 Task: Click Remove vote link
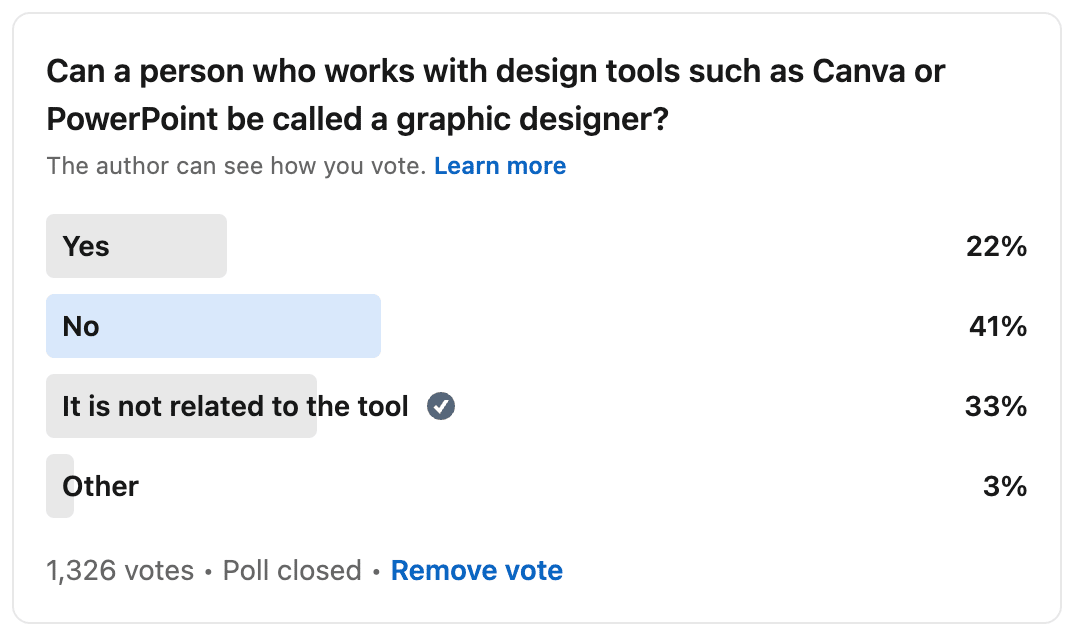coord(477,570)
